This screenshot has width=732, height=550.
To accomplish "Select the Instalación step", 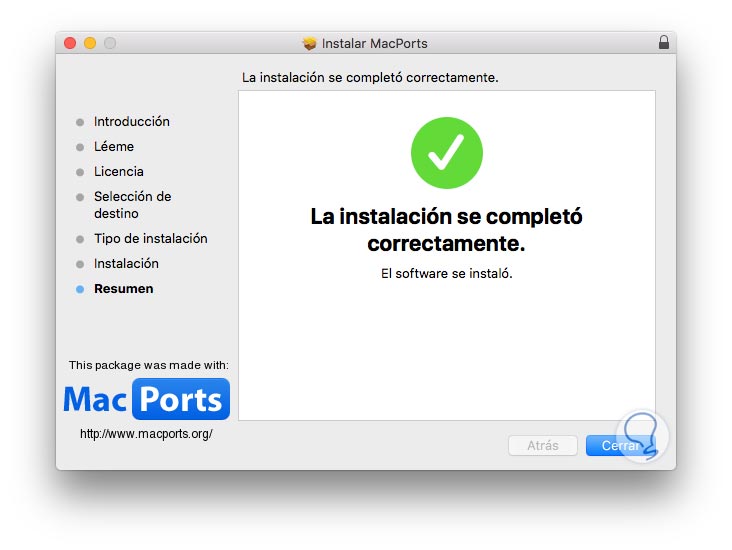I will click(x=126, y=264).
